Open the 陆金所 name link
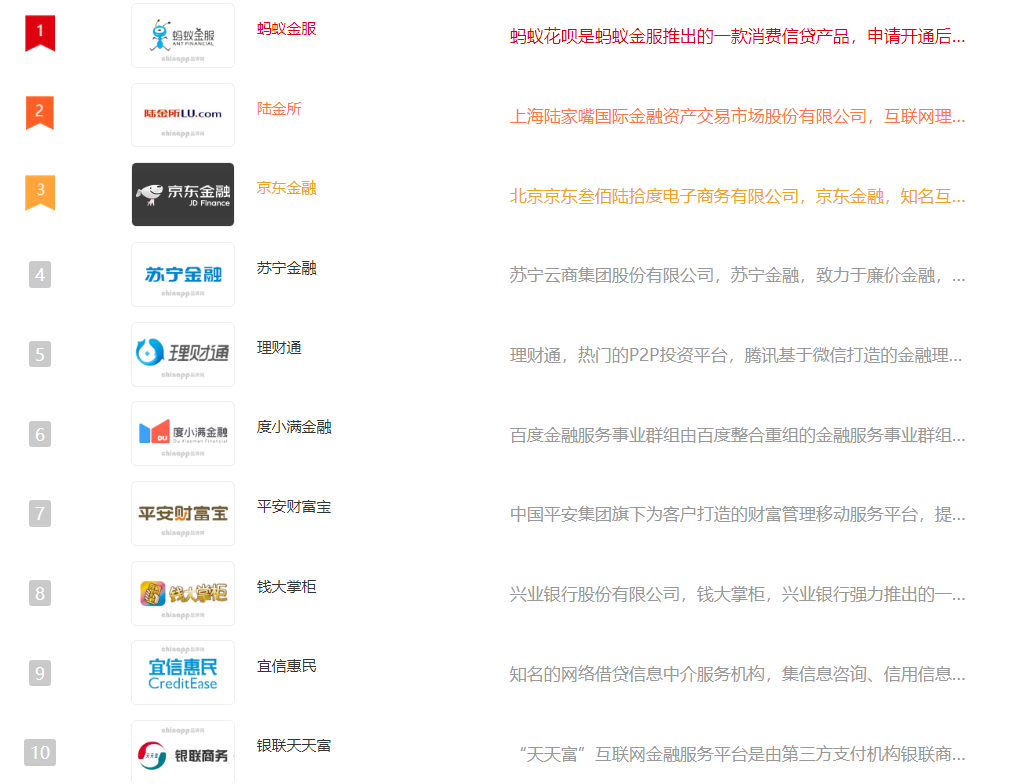 (279, 109)
